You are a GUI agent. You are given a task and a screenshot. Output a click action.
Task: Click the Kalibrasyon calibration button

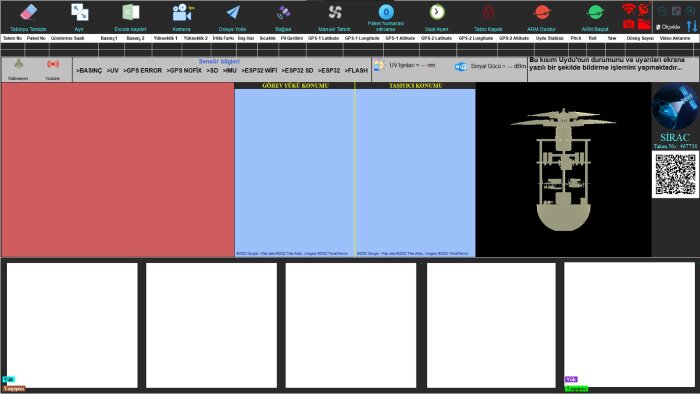(x=18, y=69)
